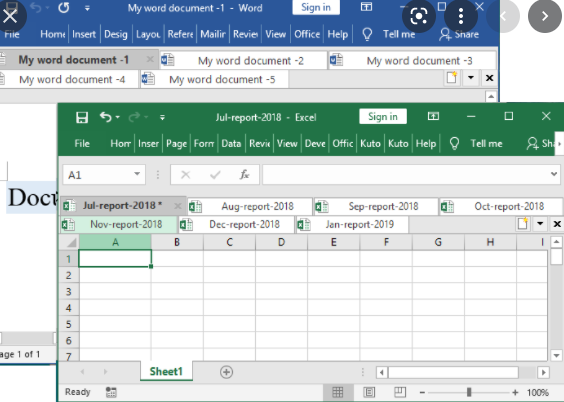Click the Excel vertical scrollbar down arrow
This screenshot has width=564, height=402.
pyautogui.click(x=556, y=356)
